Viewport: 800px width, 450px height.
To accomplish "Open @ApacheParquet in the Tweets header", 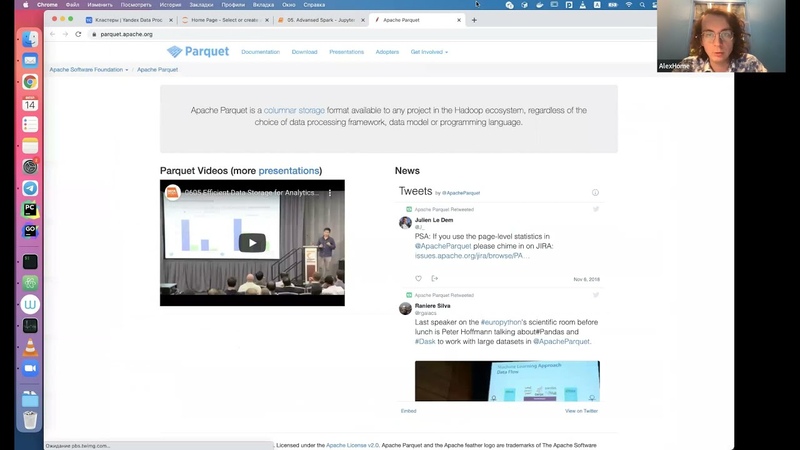I will 461,193.
